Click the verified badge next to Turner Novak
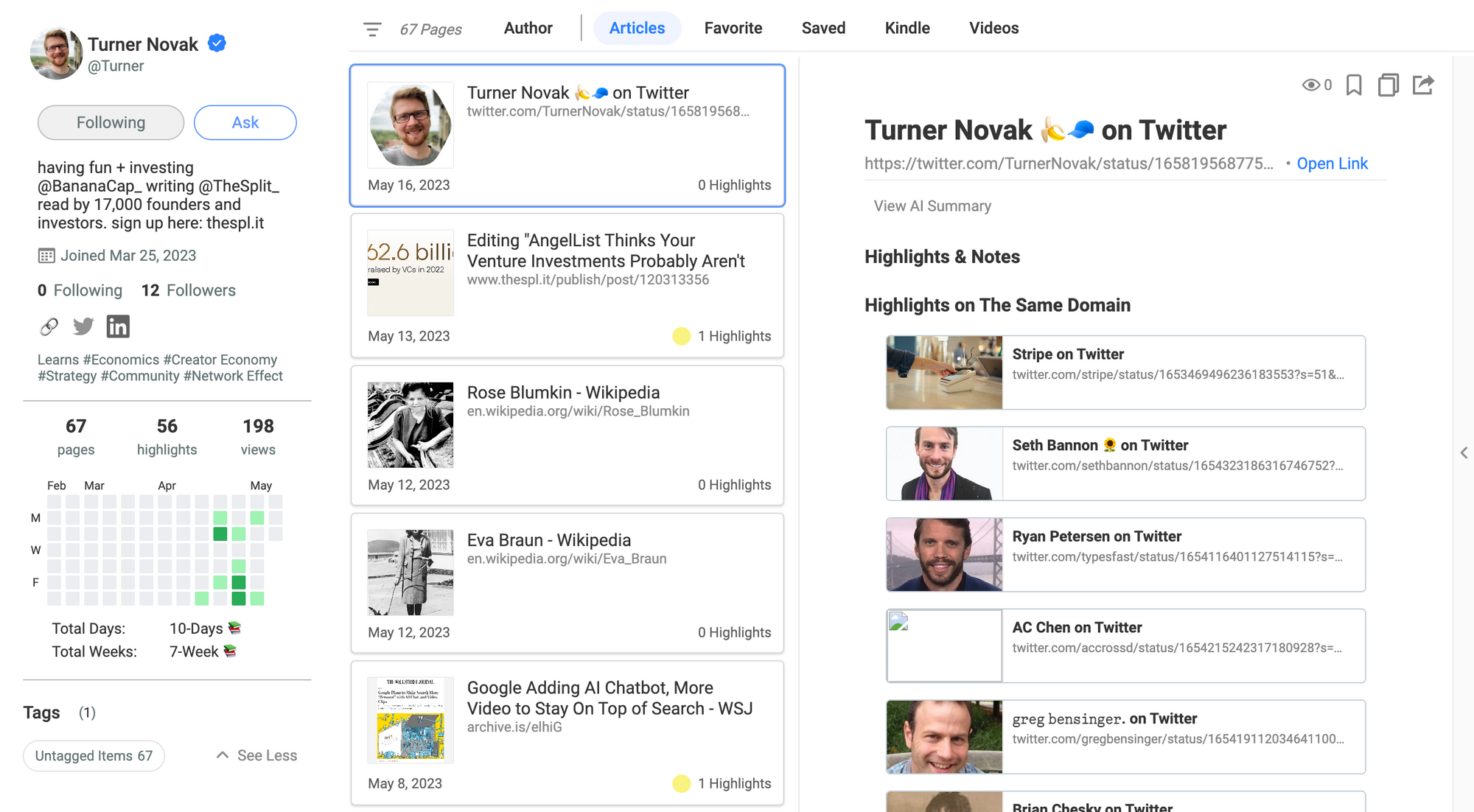The width and height of the screenshot is (1474, 812). tap(217, 43)
